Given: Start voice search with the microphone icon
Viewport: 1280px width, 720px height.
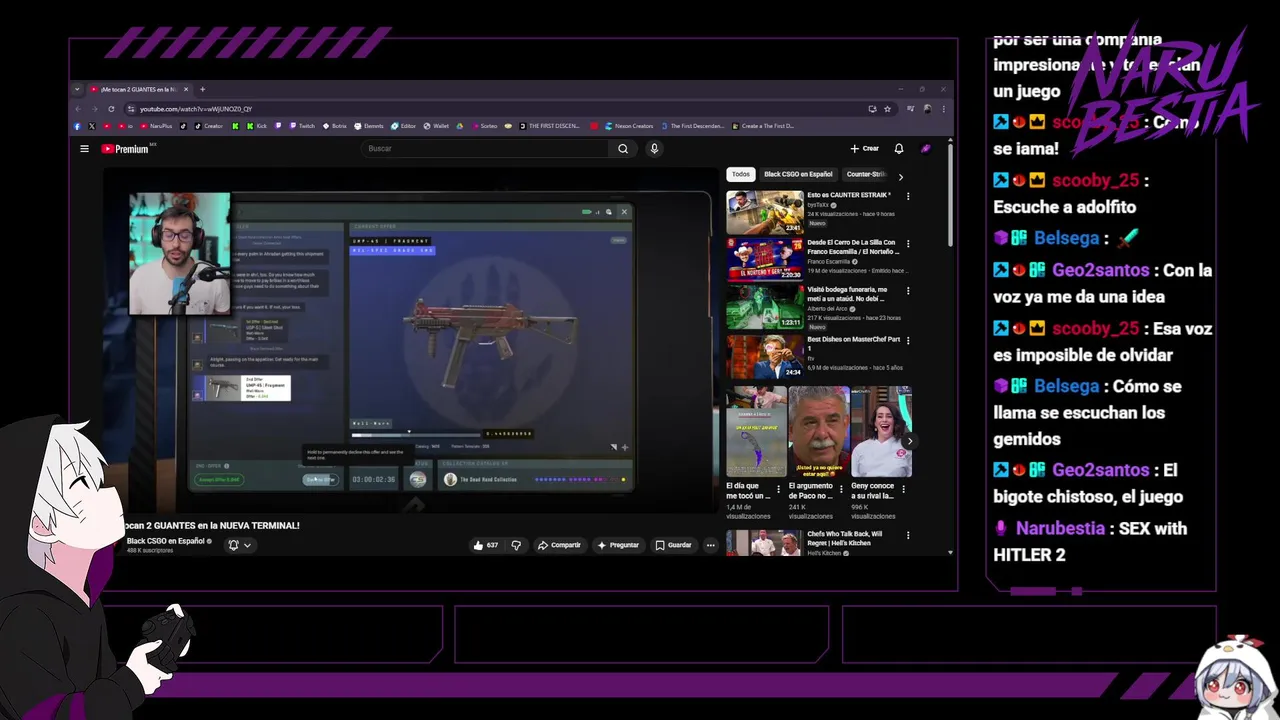Looking at the screenshot, I should click(654, 149).
